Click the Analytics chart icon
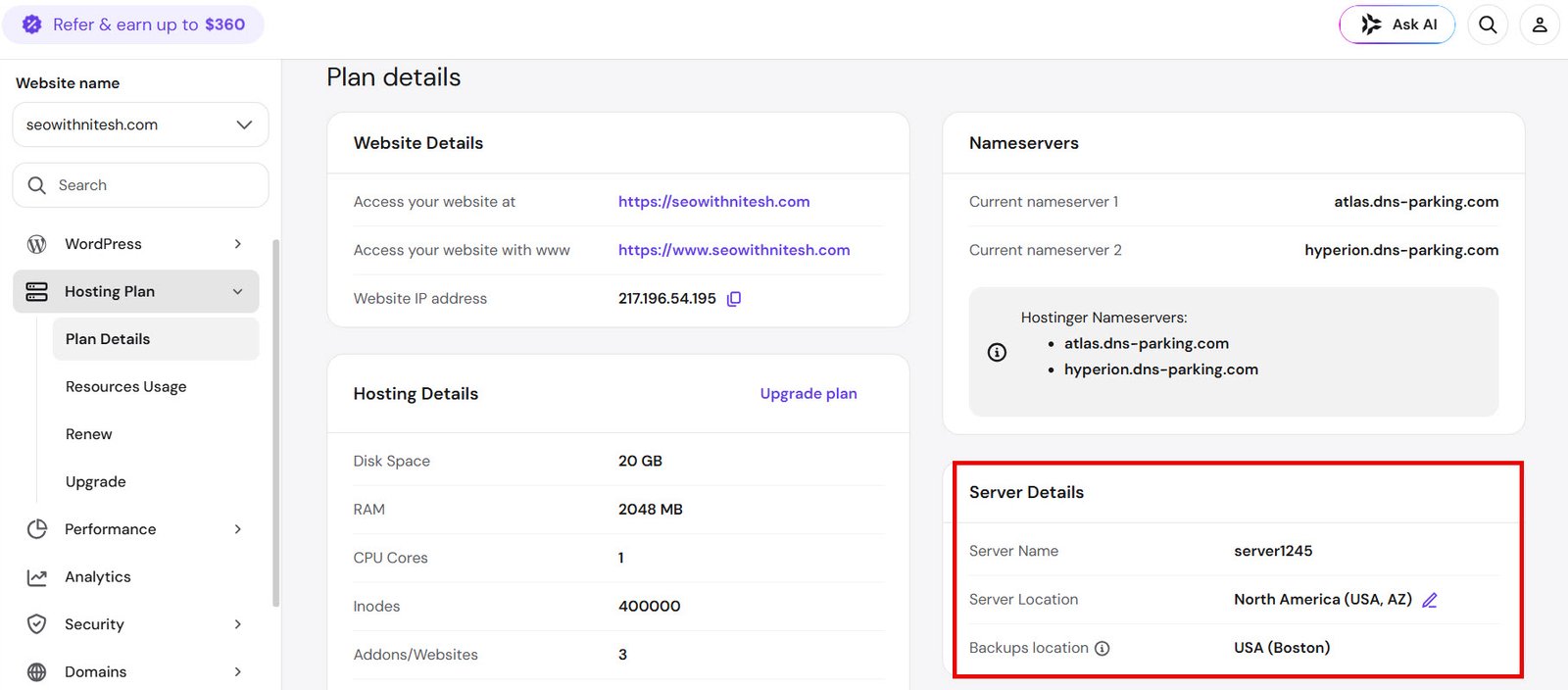Viewport: 1568px width, 690px height. point(37,577)
